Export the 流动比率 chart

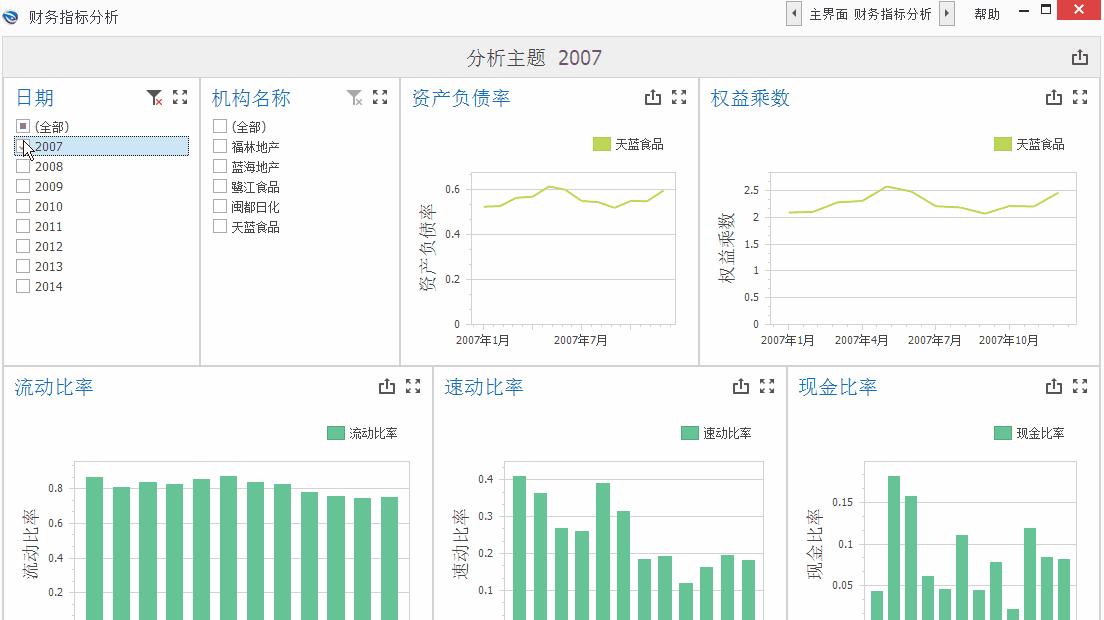click(387, 386)
